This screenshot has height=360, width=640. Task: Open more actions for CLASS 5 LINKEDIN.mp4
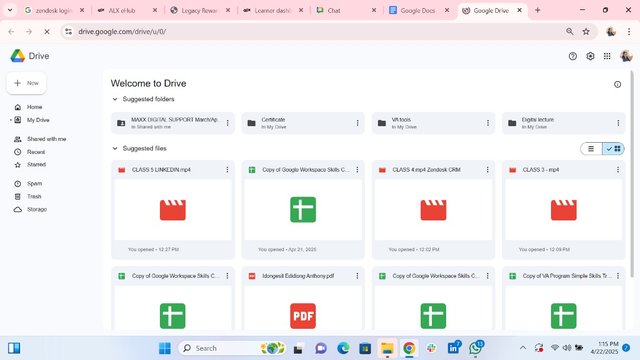[x=227, y=170]
